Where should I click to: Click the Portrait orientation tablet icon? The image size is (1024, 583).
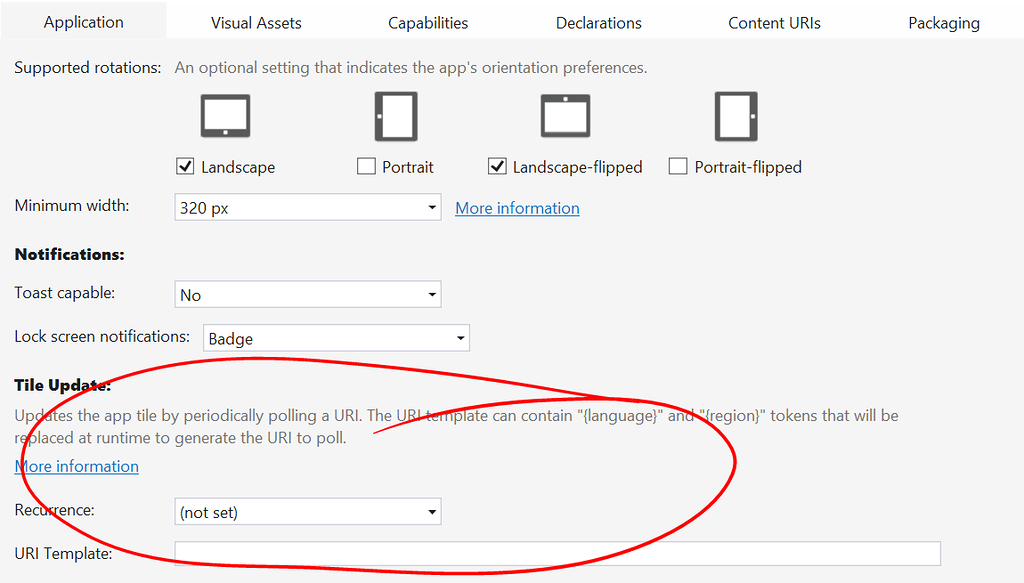(x=395, y=116)
